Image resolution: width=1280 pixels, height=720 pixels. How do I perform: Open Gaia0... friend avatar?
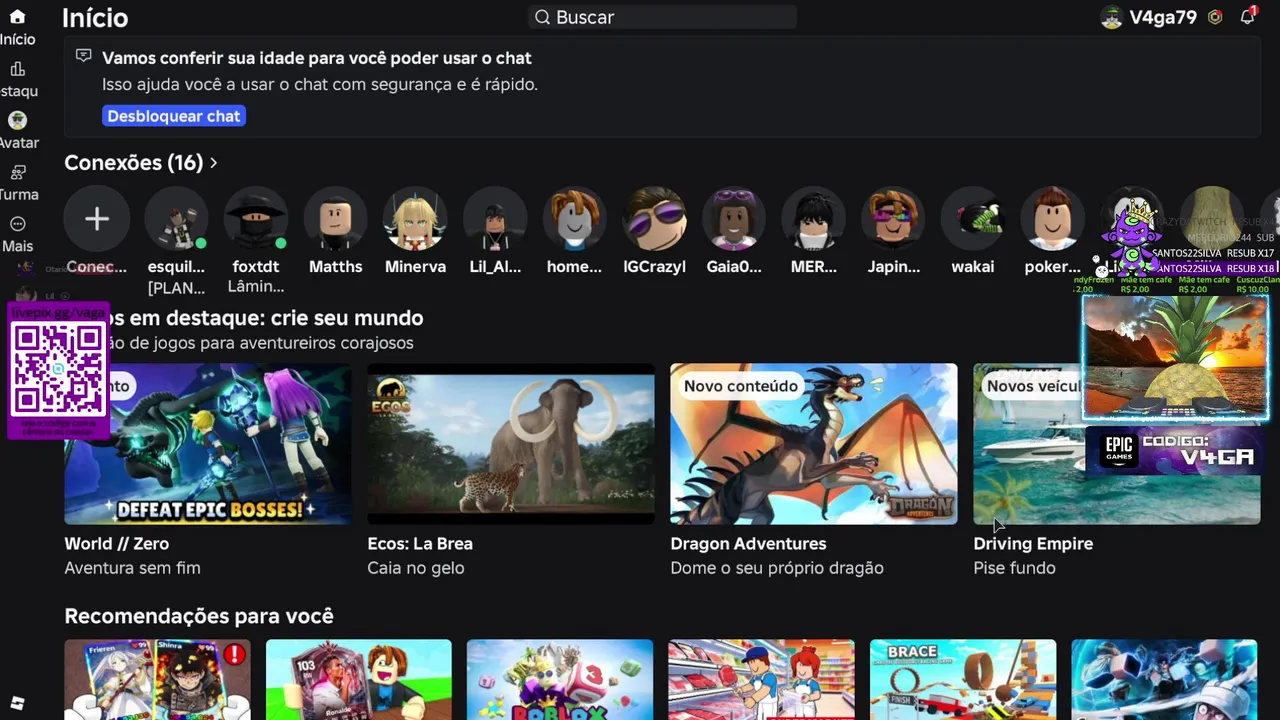point(734,219)
